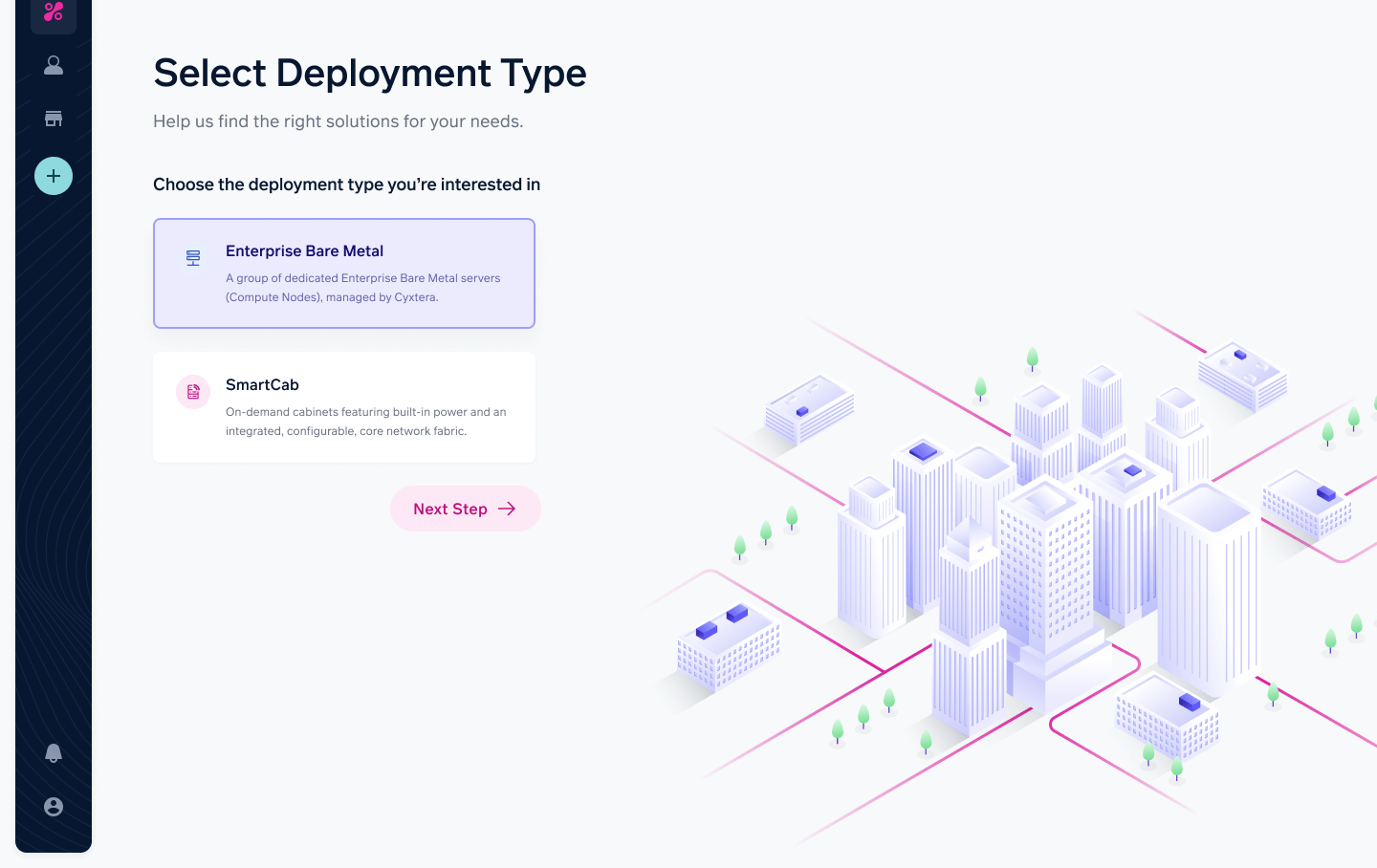1377x868 pixels.
Task: Click the arrow icon in Next Step
Action: coord(507,509)
